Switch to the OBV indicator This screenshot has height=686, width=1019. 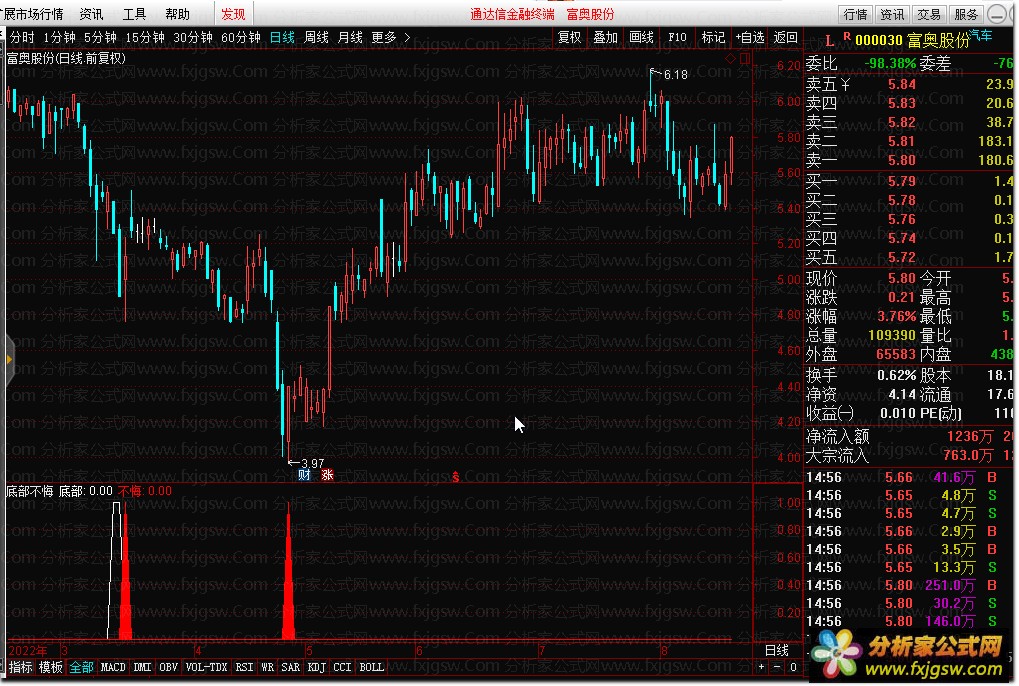coord(168,667)
